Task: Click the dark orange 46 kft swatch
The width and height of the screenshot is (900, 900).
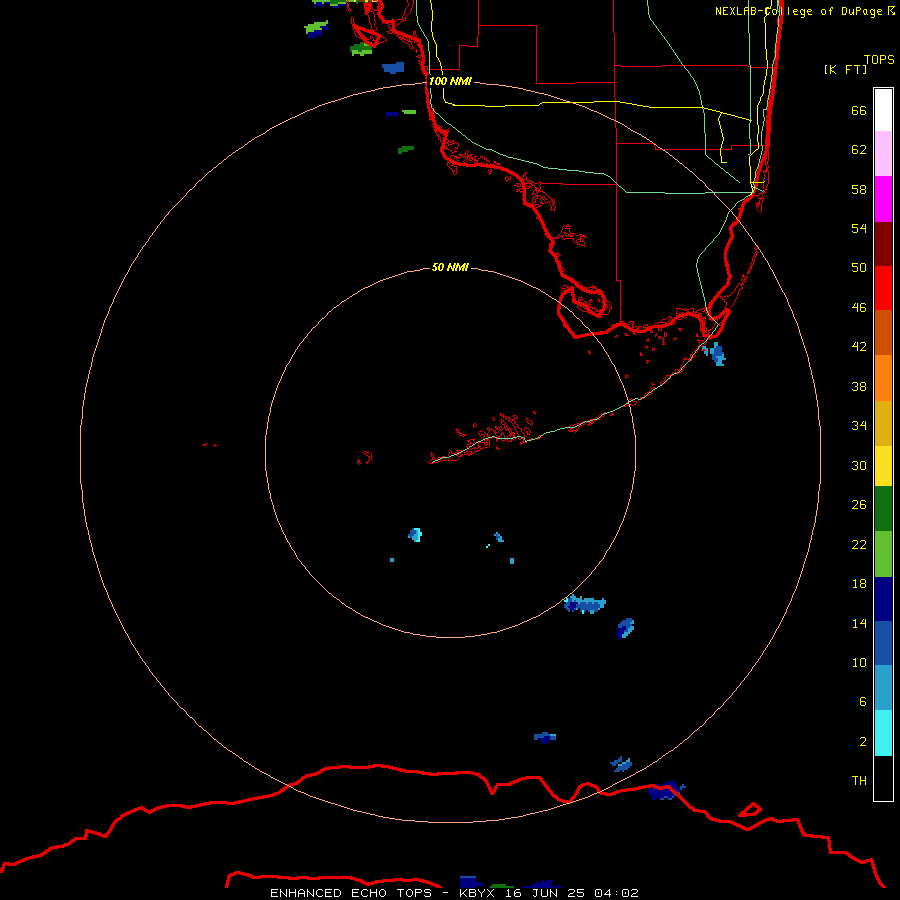Action: pyautogui.click(x=883, y=332)
